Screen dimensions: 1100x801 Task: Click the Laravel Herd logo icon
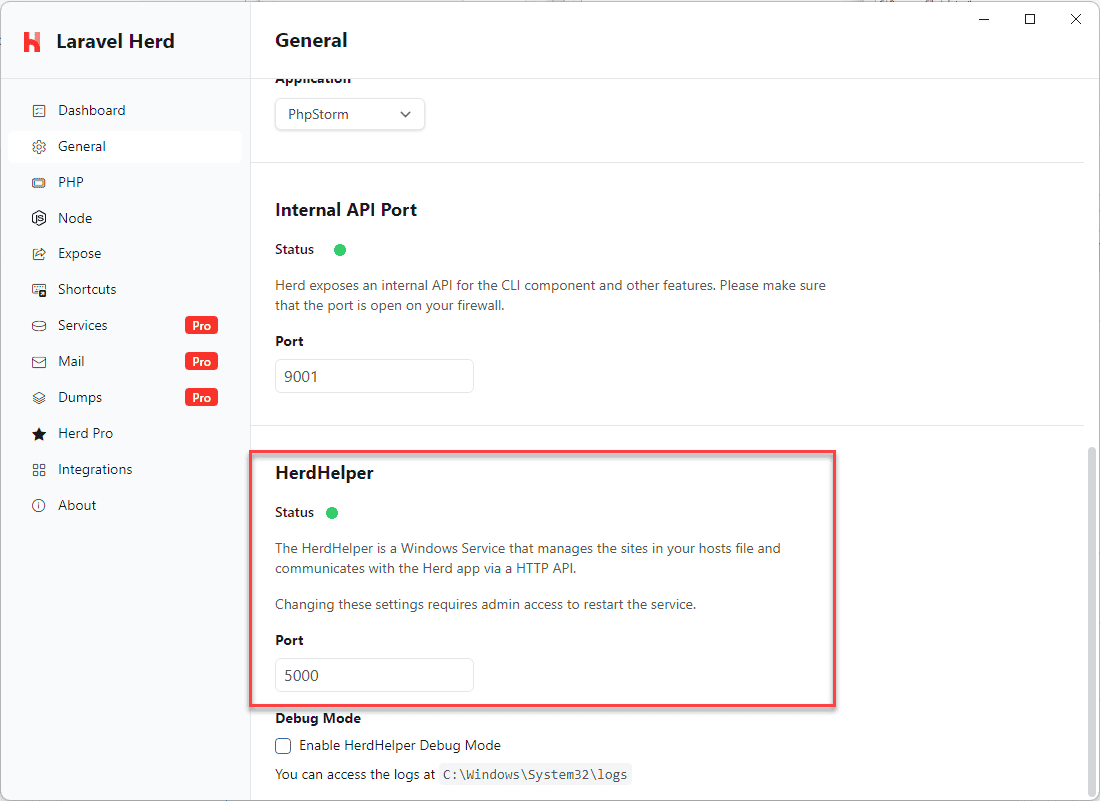32,42
